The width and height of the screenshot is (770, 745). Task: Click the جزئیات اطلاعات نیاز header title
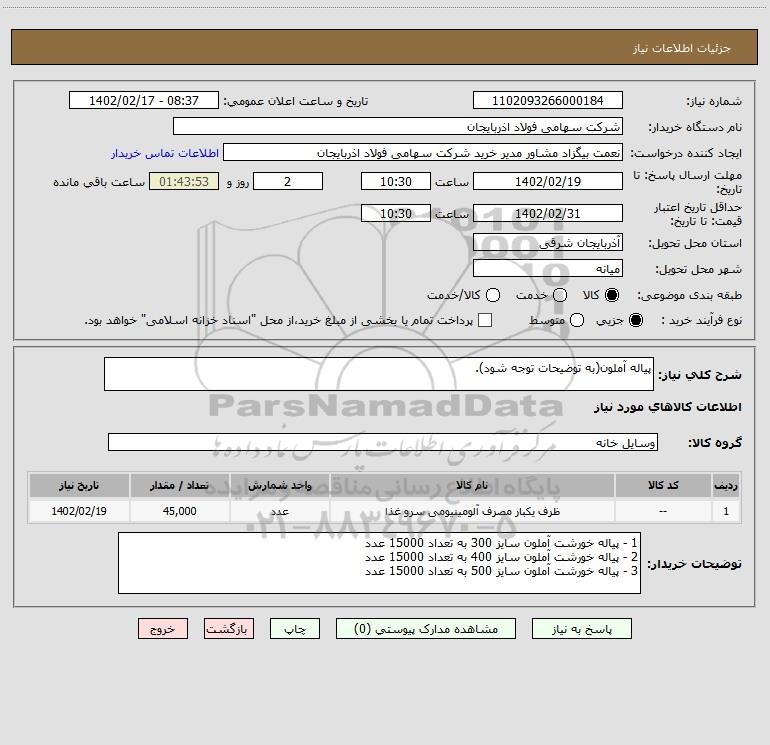coord(682,48)
